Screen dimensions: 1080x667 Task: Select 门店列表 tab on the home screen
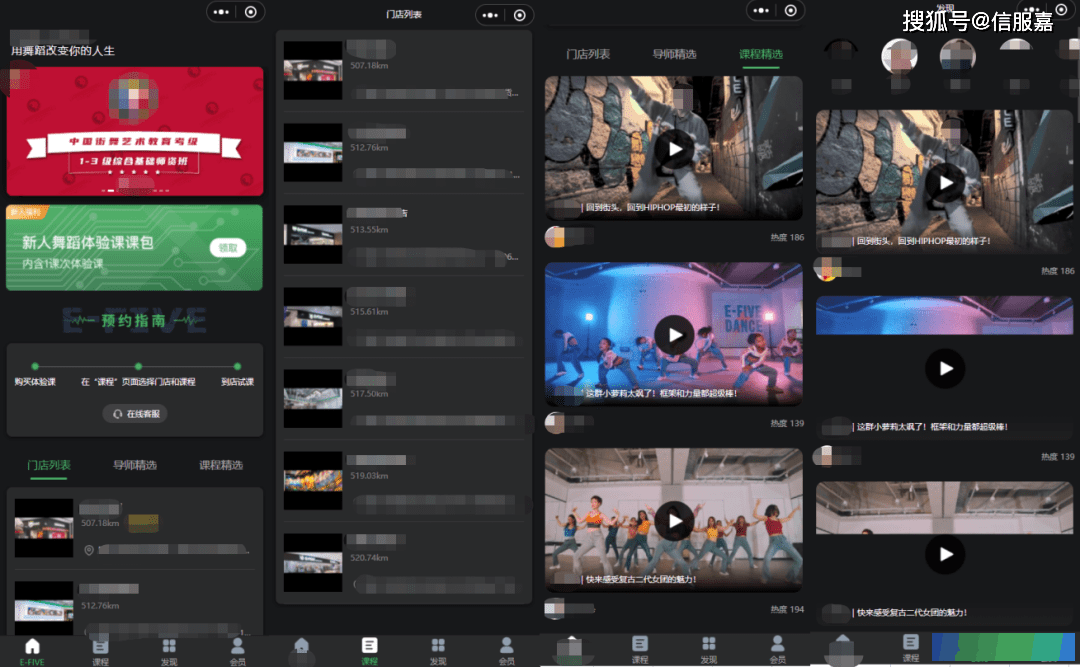pyautogui.click(x=49, y=465)
